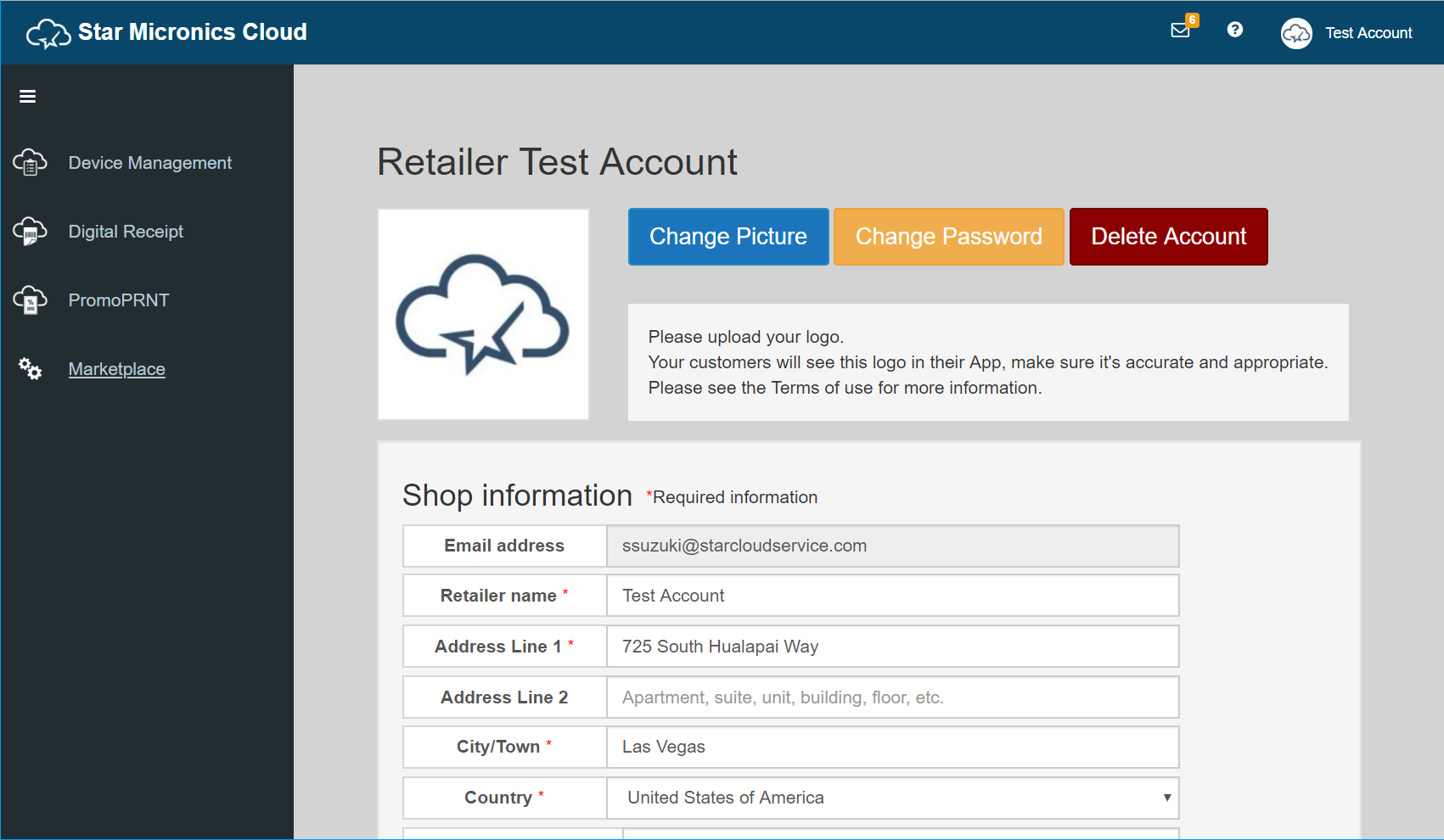Screen dimensions: 1444x840
Task: Click the PromoPRNT cloud icon
Action: [x=30, y=300]
